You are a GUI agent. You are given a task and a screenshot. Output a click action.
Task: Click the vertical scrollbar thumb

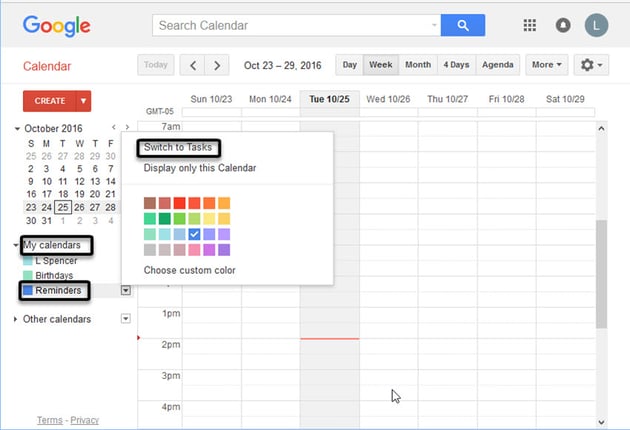pos(601,274)
